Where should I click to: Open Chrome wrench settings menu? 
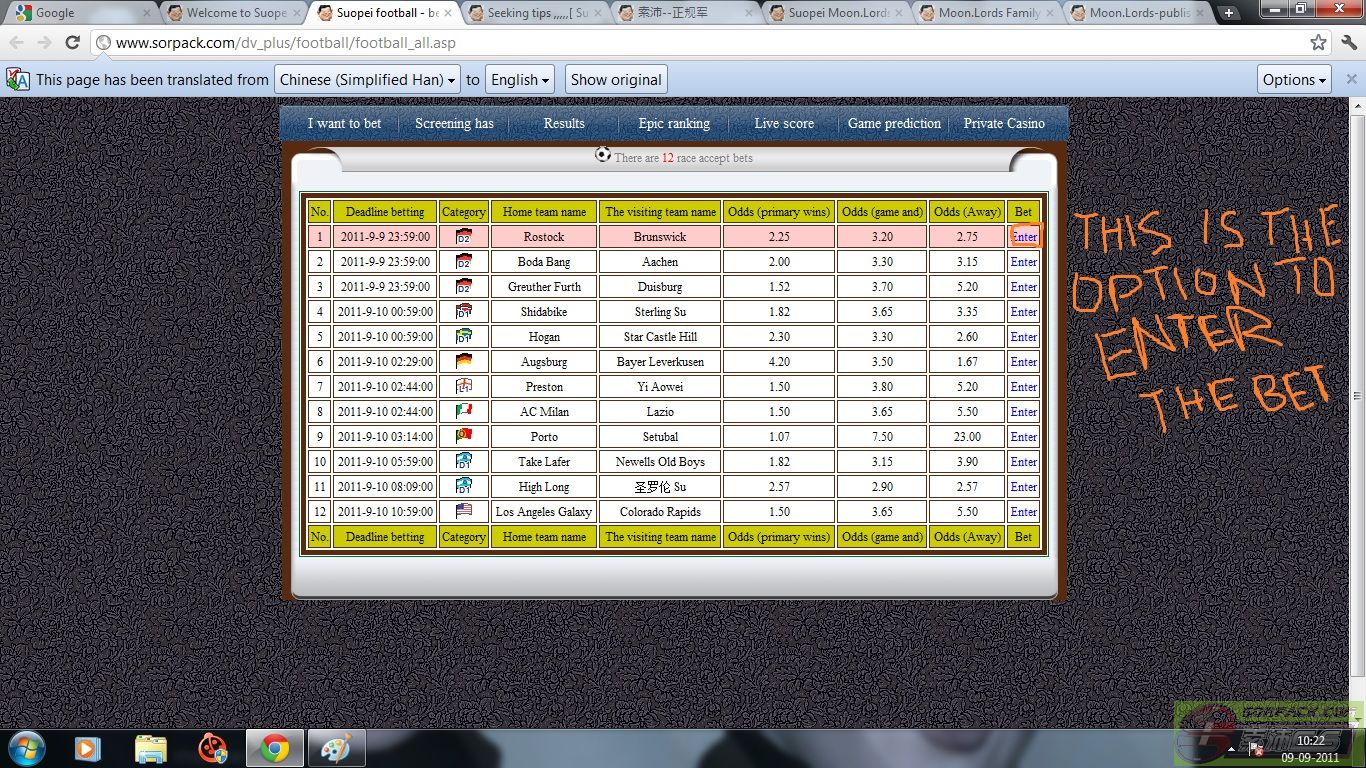[x=1349, y=43]
